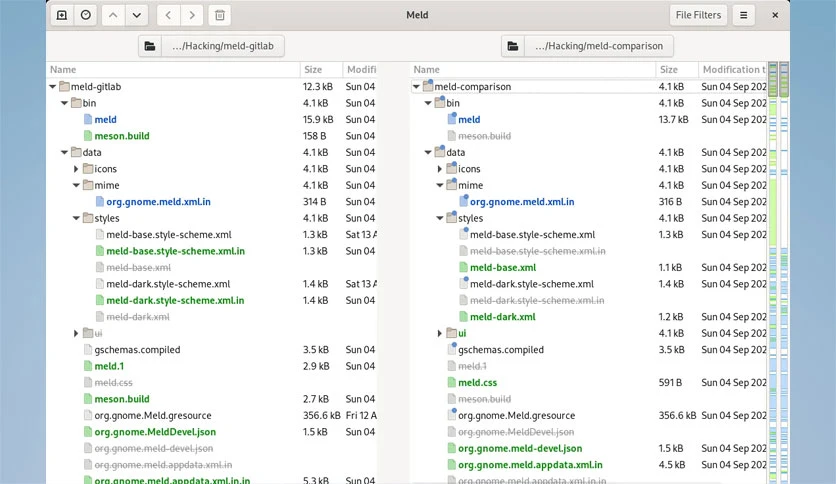
Task: Select gschemas.compiled in left pane
Action: (137, 350)
